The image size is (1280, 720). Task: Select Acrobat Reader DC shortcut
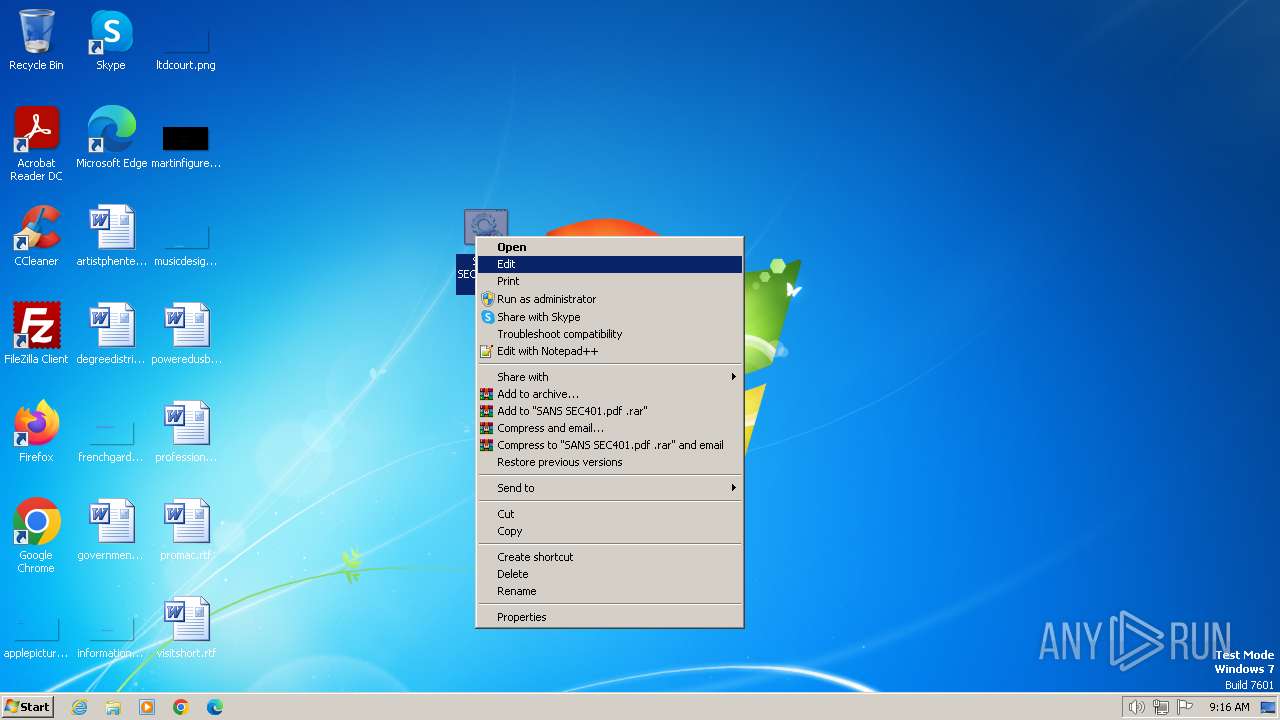pyautogui.click(x=36, y=143)
